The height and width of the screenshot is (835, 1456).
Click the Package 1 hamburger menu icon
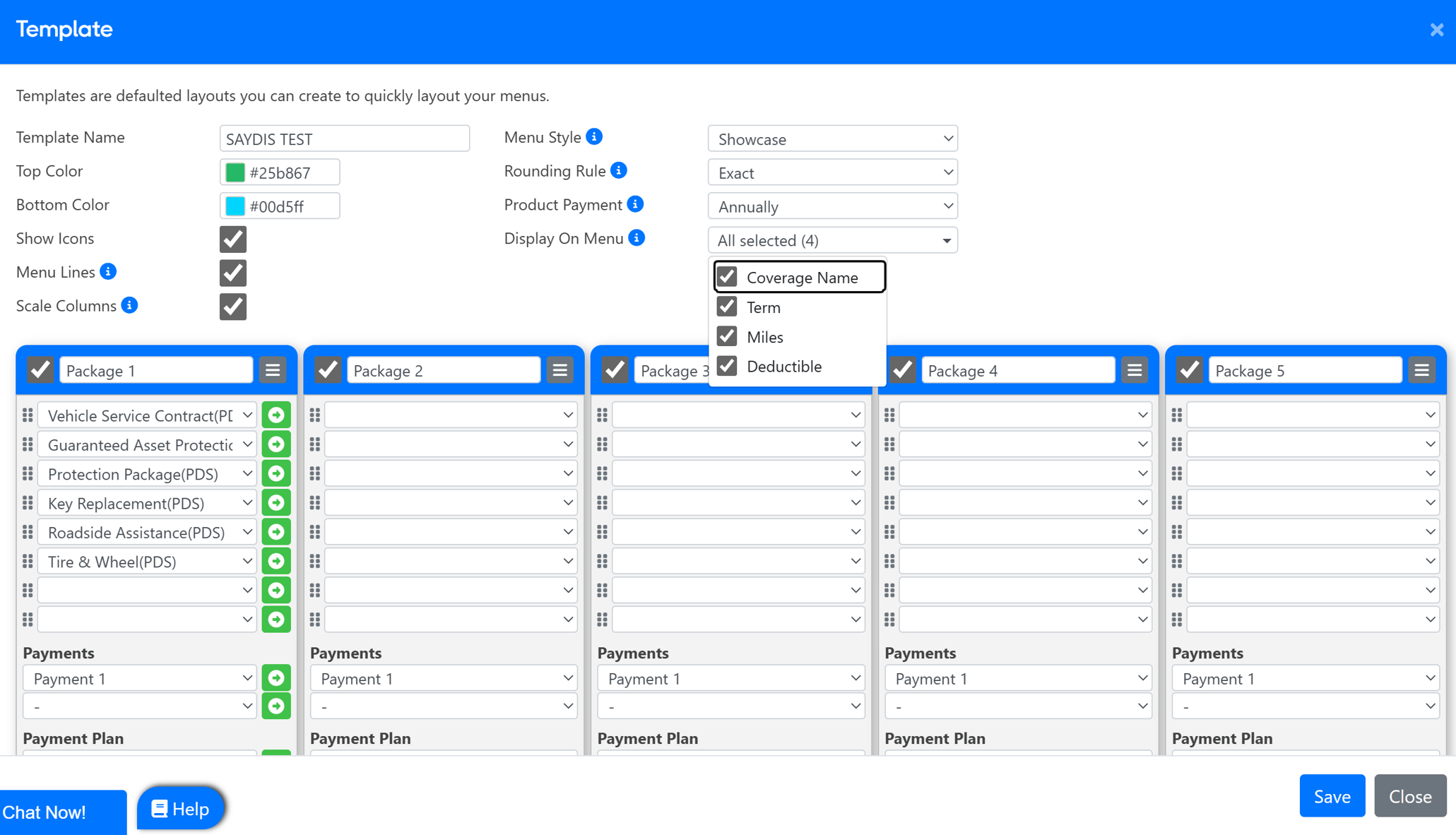[273, 370]
